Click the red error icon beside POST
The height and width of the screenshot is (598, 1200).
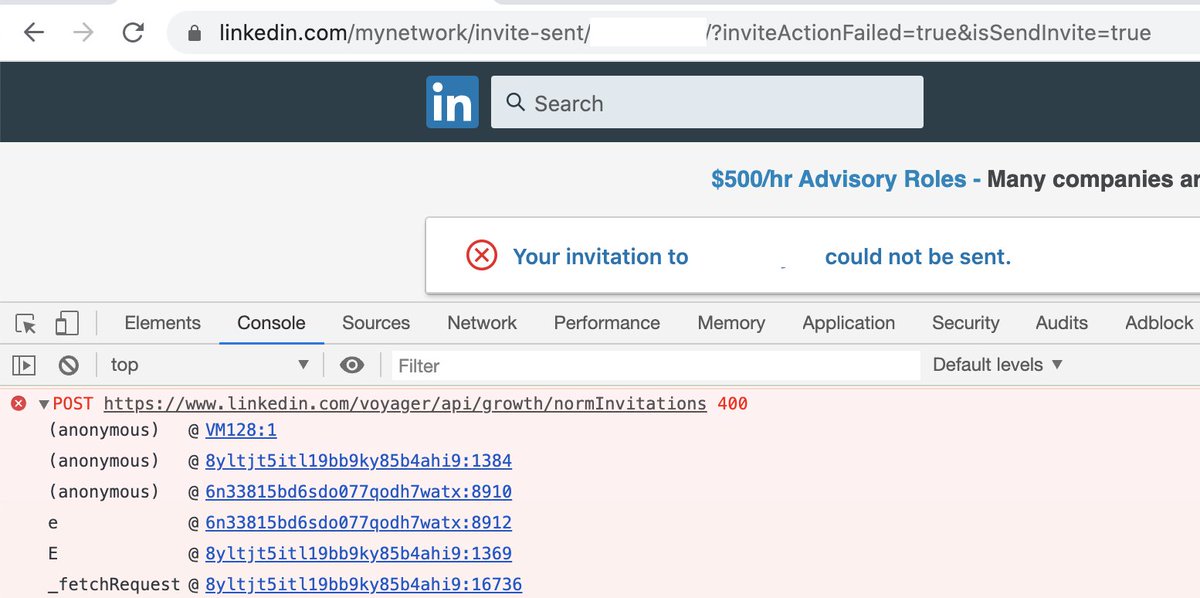[18, 403]
